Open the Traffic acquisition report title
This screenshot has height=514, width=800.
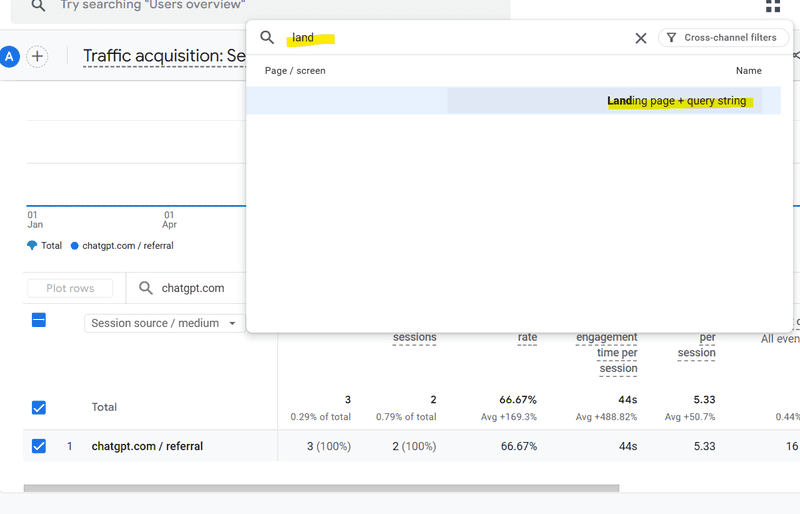164,56
